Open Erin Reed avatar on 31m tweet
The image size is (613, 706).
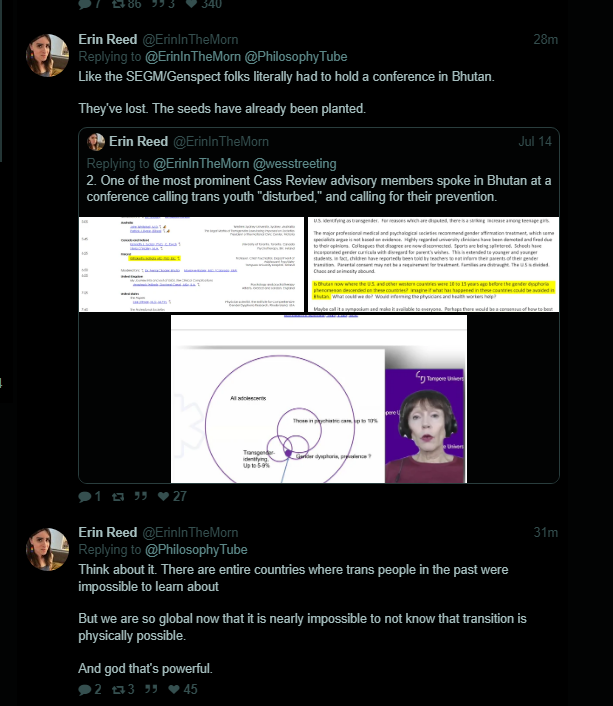point(47,549)
